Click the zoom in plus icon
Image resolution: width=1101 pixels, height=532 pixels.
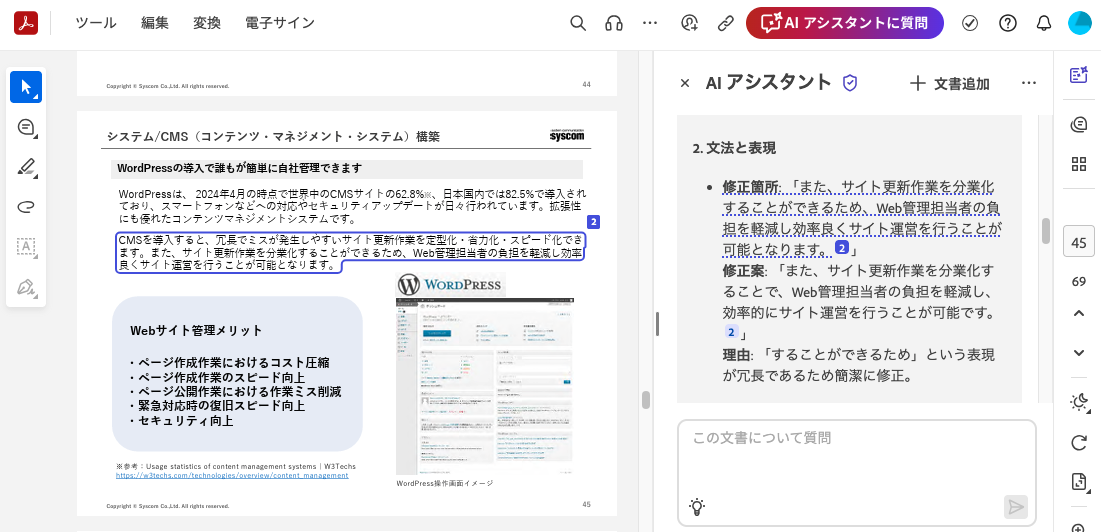pos(1079,528)
